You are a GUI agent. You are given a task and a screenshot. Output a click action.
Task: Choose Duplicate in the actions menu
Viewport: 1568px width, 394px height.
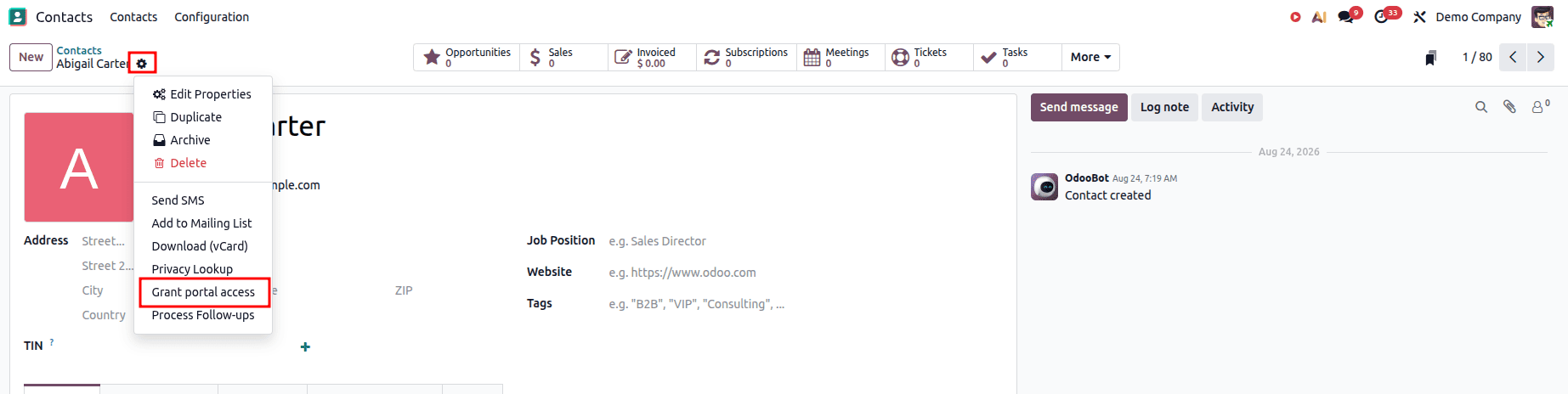coord(203,117)
